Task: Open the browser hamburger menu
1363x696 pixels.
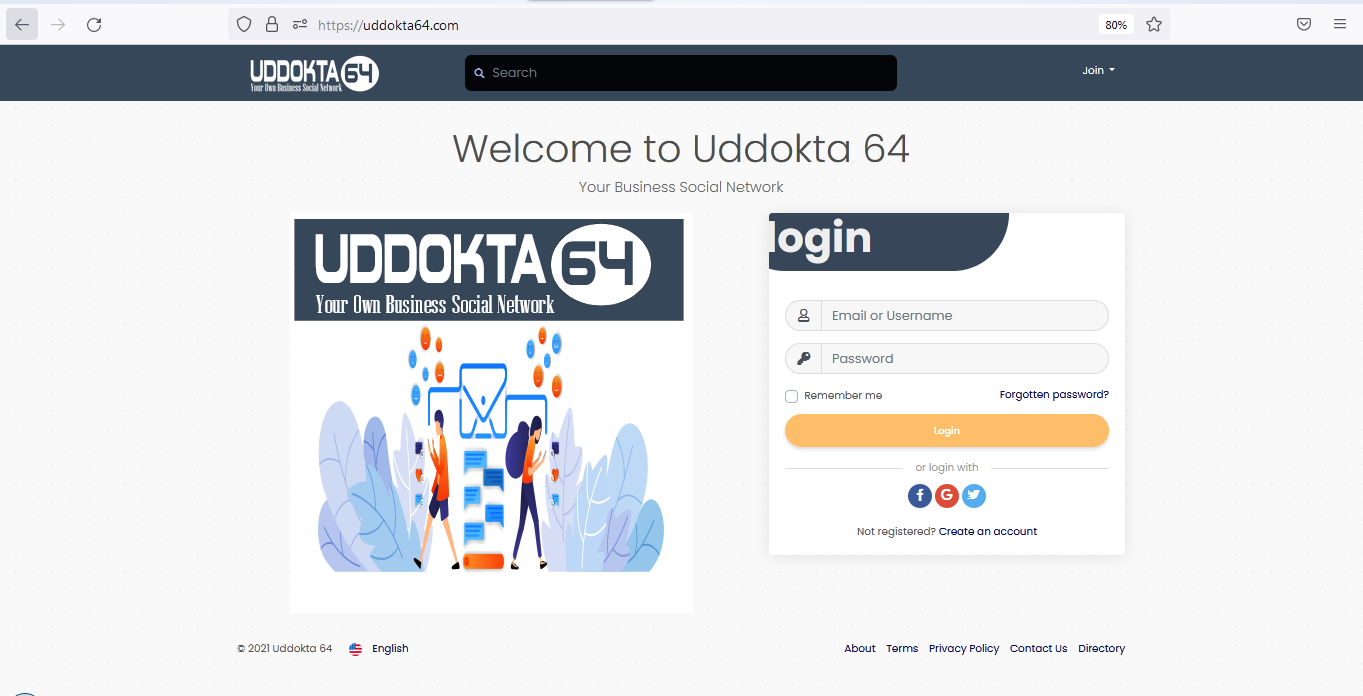Action: (1340, 25)
